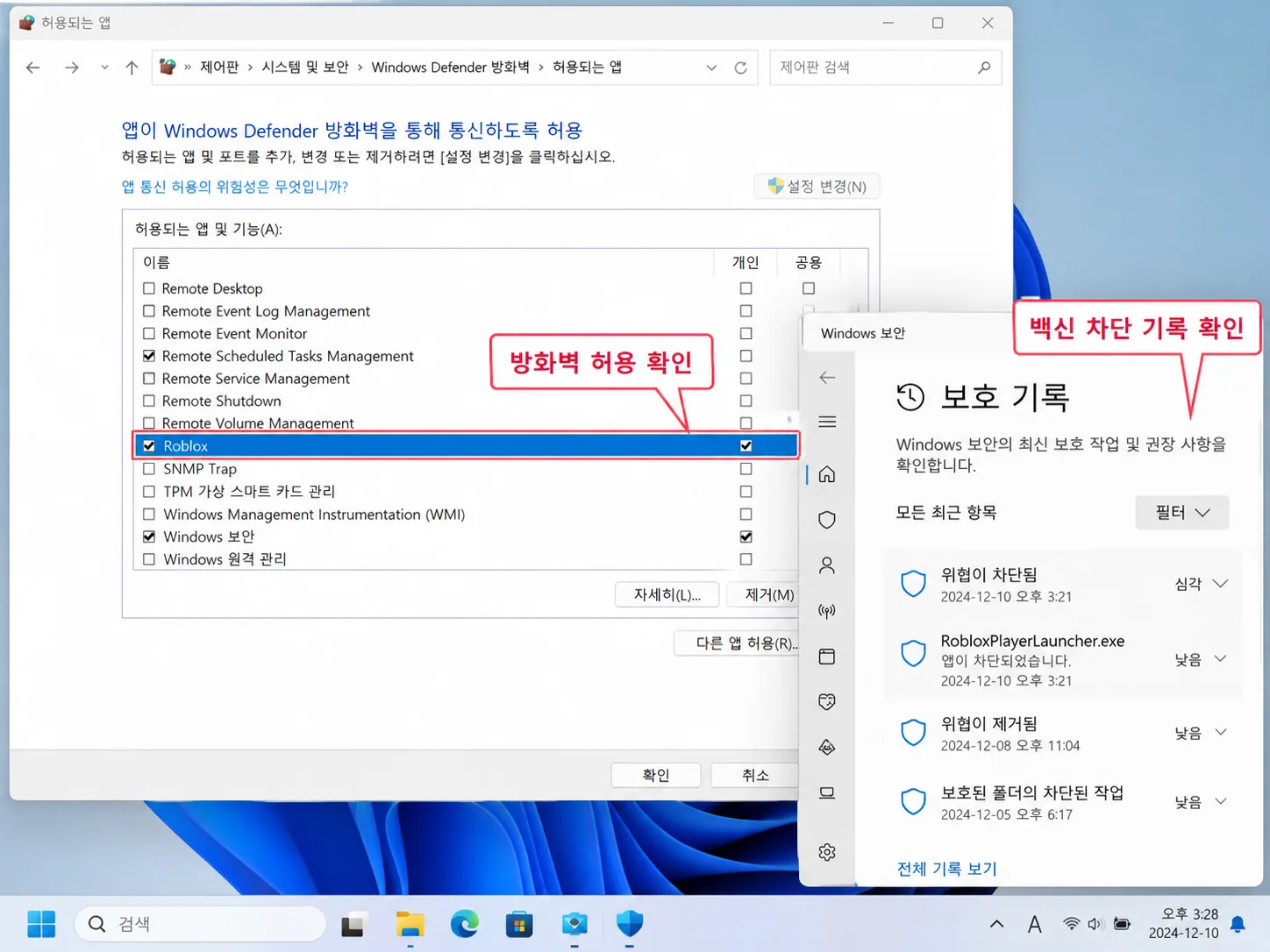The height and width of the screenshot is (952, 1270).
Task: Go back in the Control Panel window
Action: [x=33, y=67]
